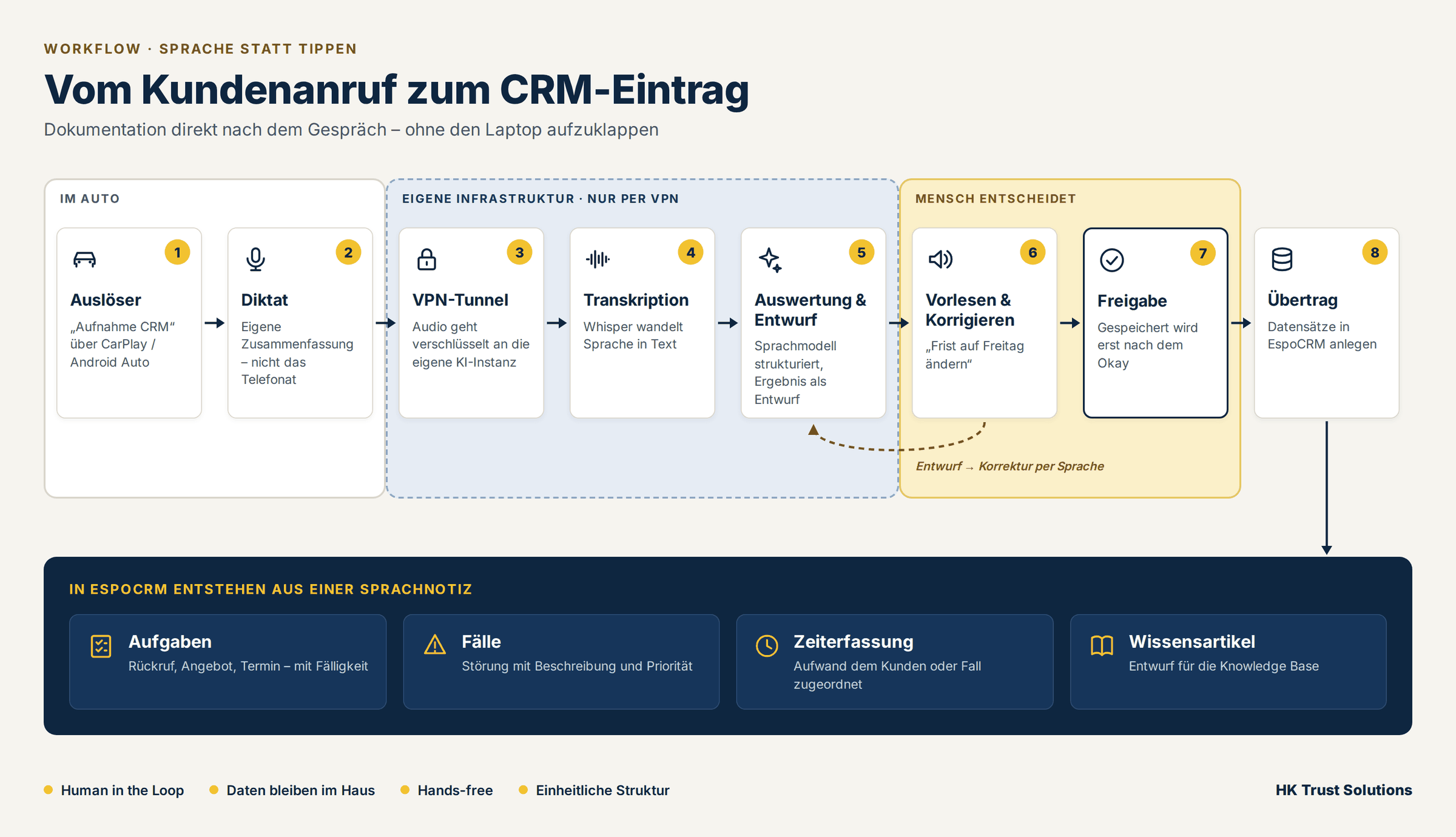Image resolution: width=1456 pixels, height=837 pixels.
Task: Click the microphone icon in the Diktat card
Action: coord(255,259)
